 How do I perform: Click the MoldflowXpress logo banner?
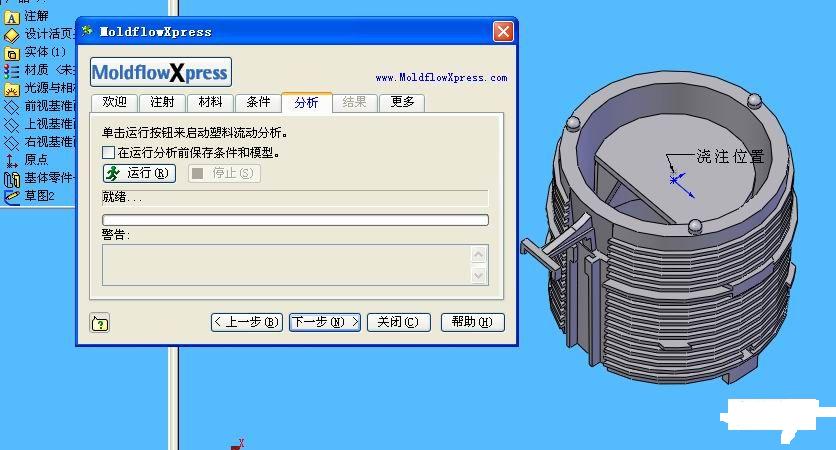[x=161, y=73]
